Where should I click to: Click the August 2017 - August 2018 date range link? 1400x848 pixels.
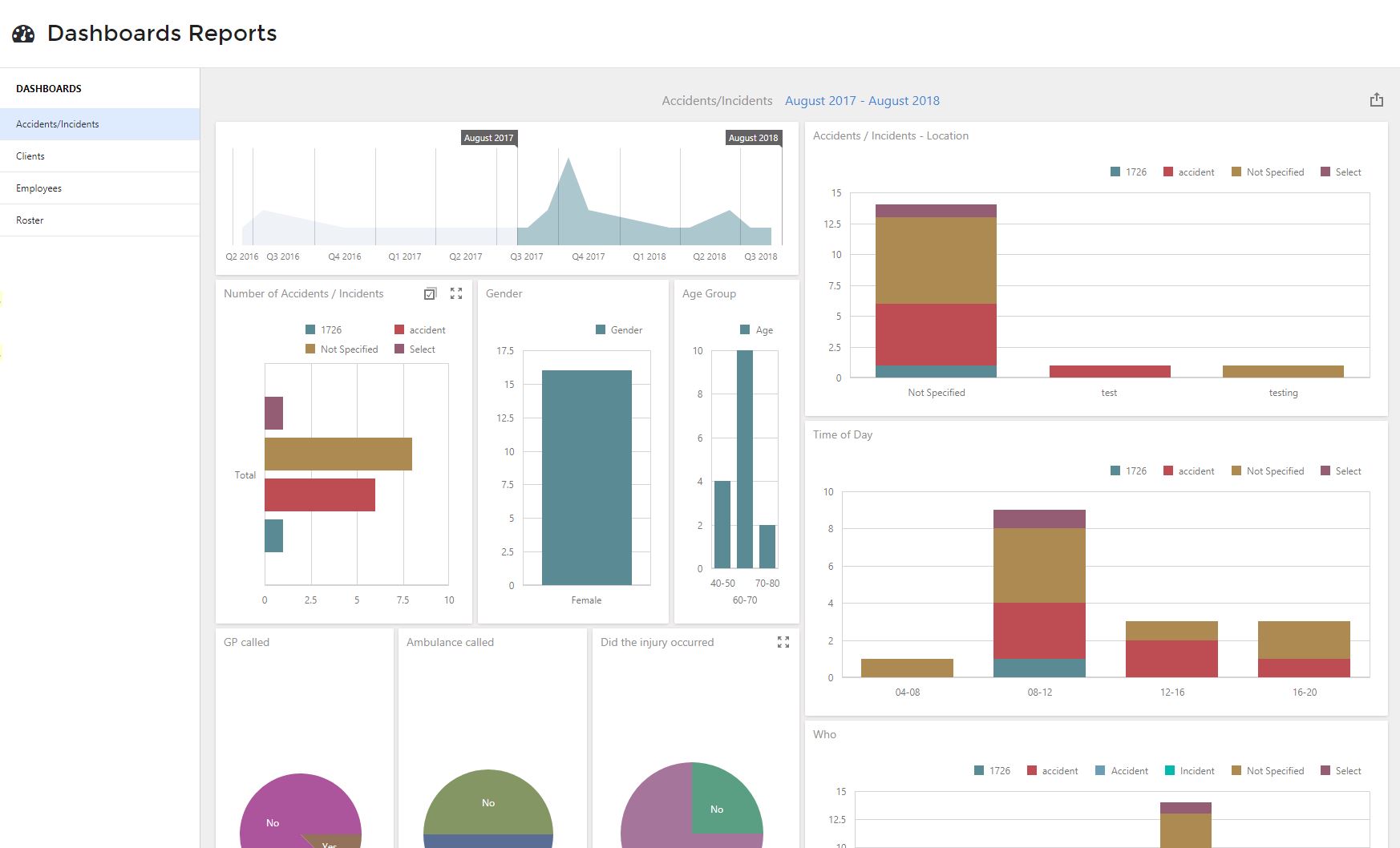pos(862,101)
